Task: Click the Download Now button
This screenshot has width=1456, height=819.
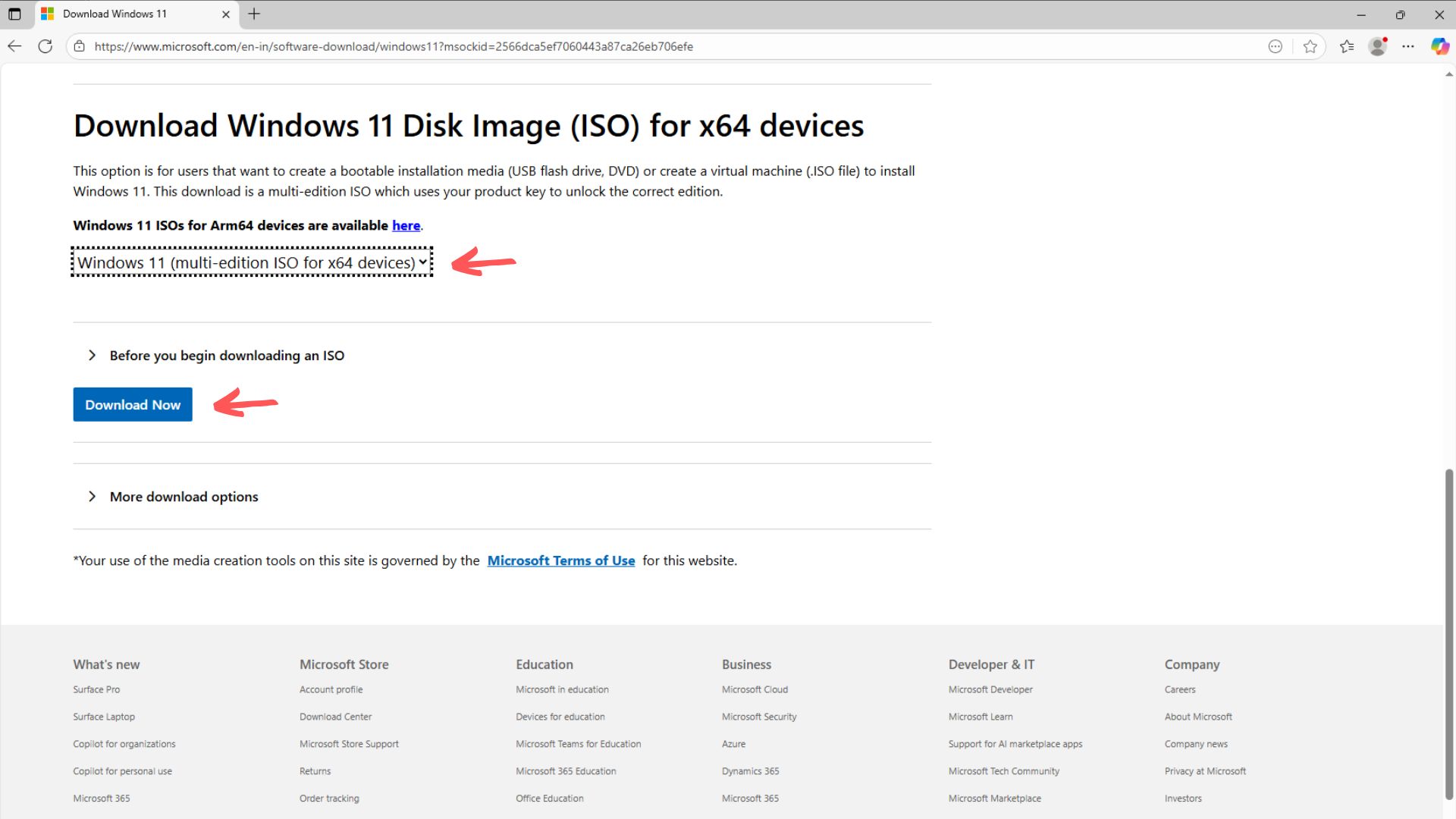Action: 132,404
